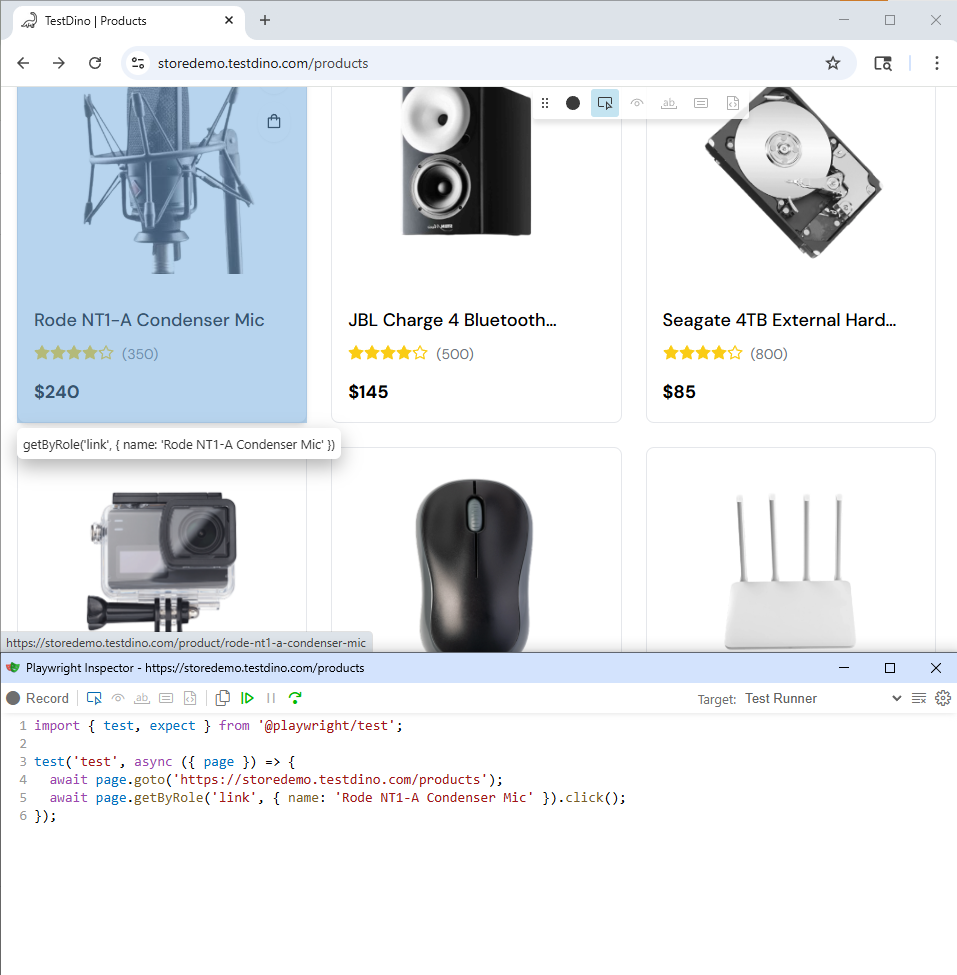Click the URL address bar field

[x=480, y=63]
